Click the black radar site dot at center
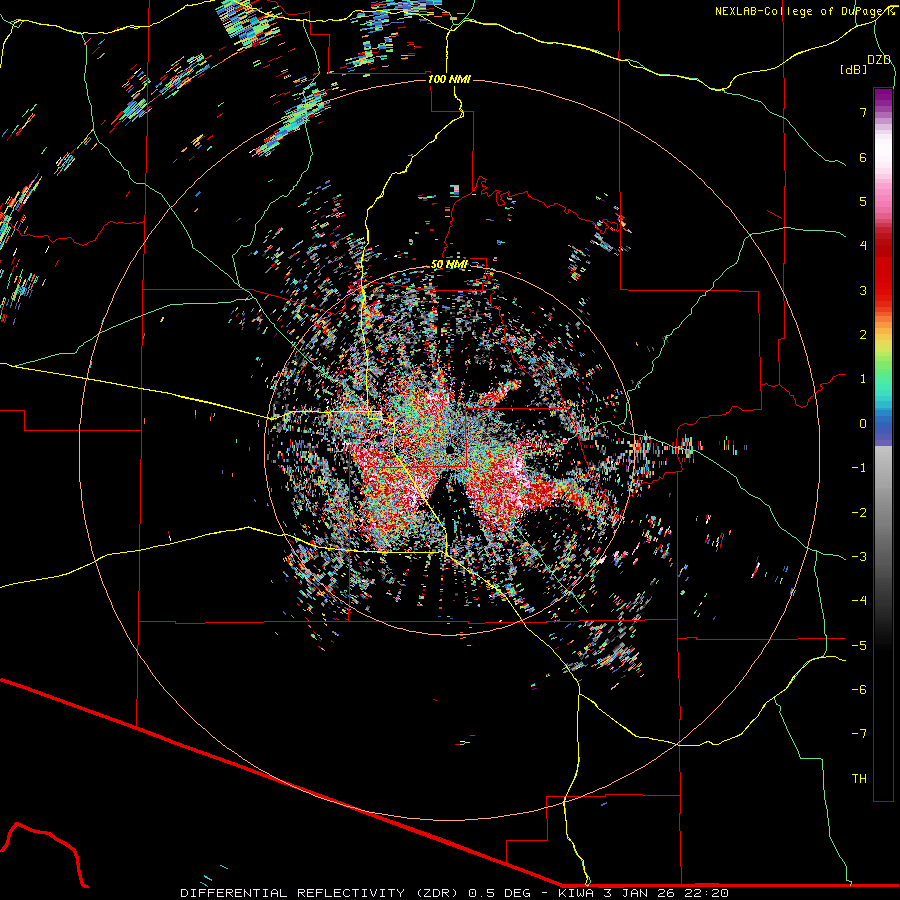 click(451, 449)
